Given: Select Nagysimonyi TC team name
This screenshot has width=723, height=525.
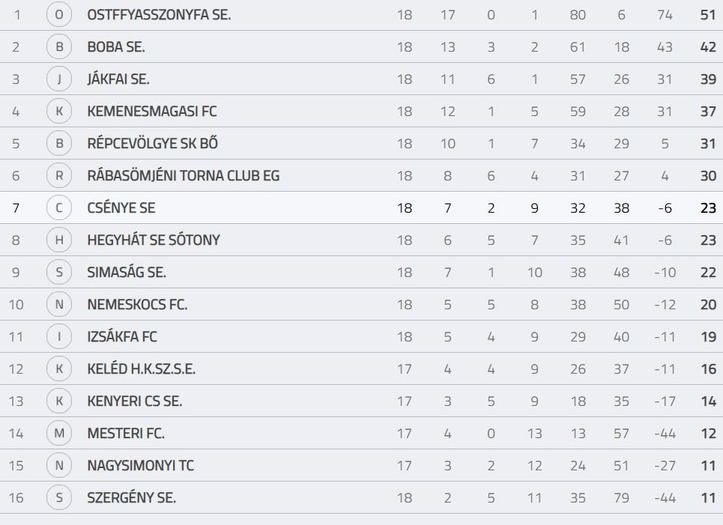Looking at the screenshot, I should click(x=141, y=466).
